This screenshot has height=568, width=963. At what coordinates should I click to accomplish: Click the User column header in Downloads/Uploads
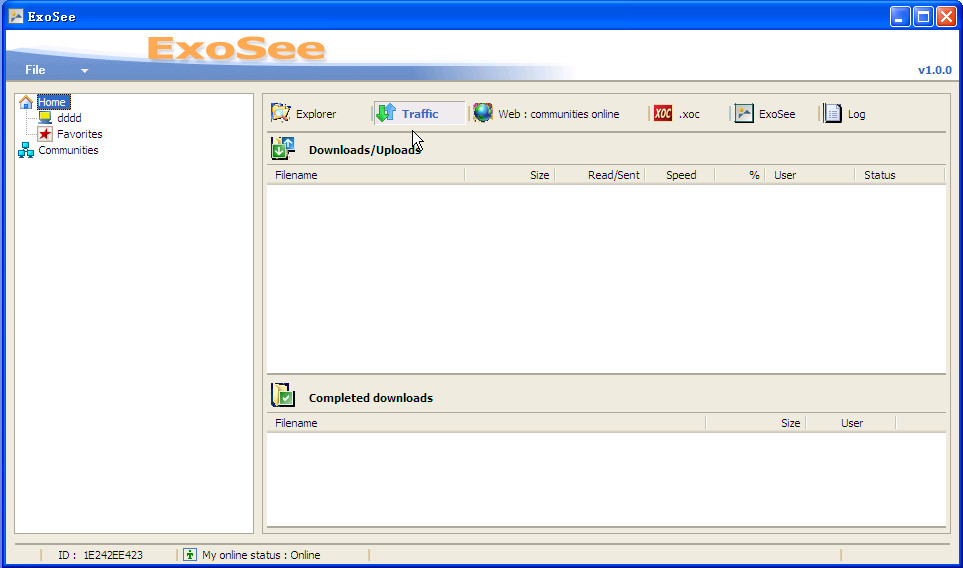click(x=809, y=175)
